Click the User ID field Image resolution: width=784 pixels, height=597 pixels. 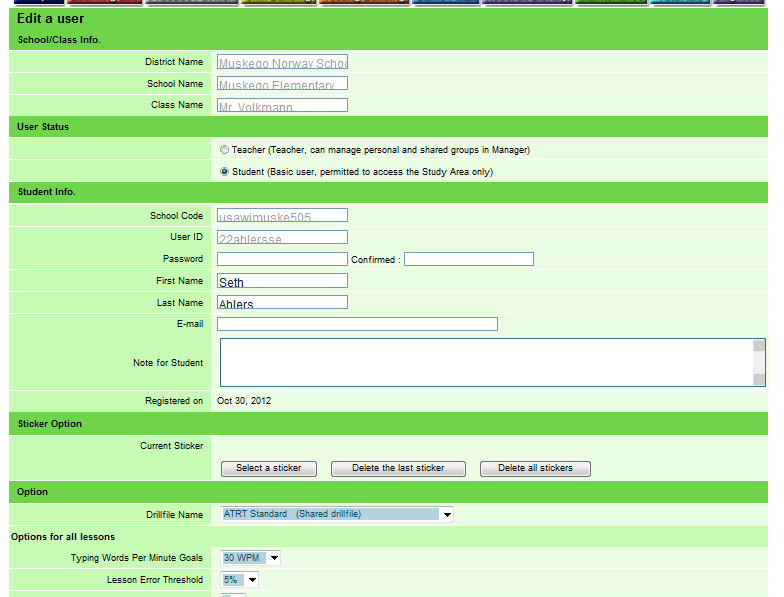pyautogui.click(x=282, y=237)
